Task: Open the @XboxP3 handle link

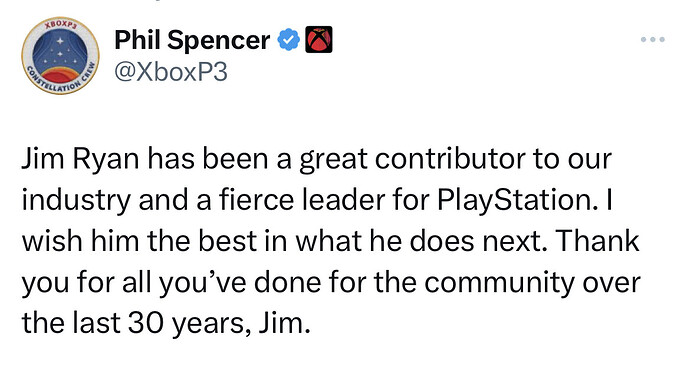Action: click(171, 71)
